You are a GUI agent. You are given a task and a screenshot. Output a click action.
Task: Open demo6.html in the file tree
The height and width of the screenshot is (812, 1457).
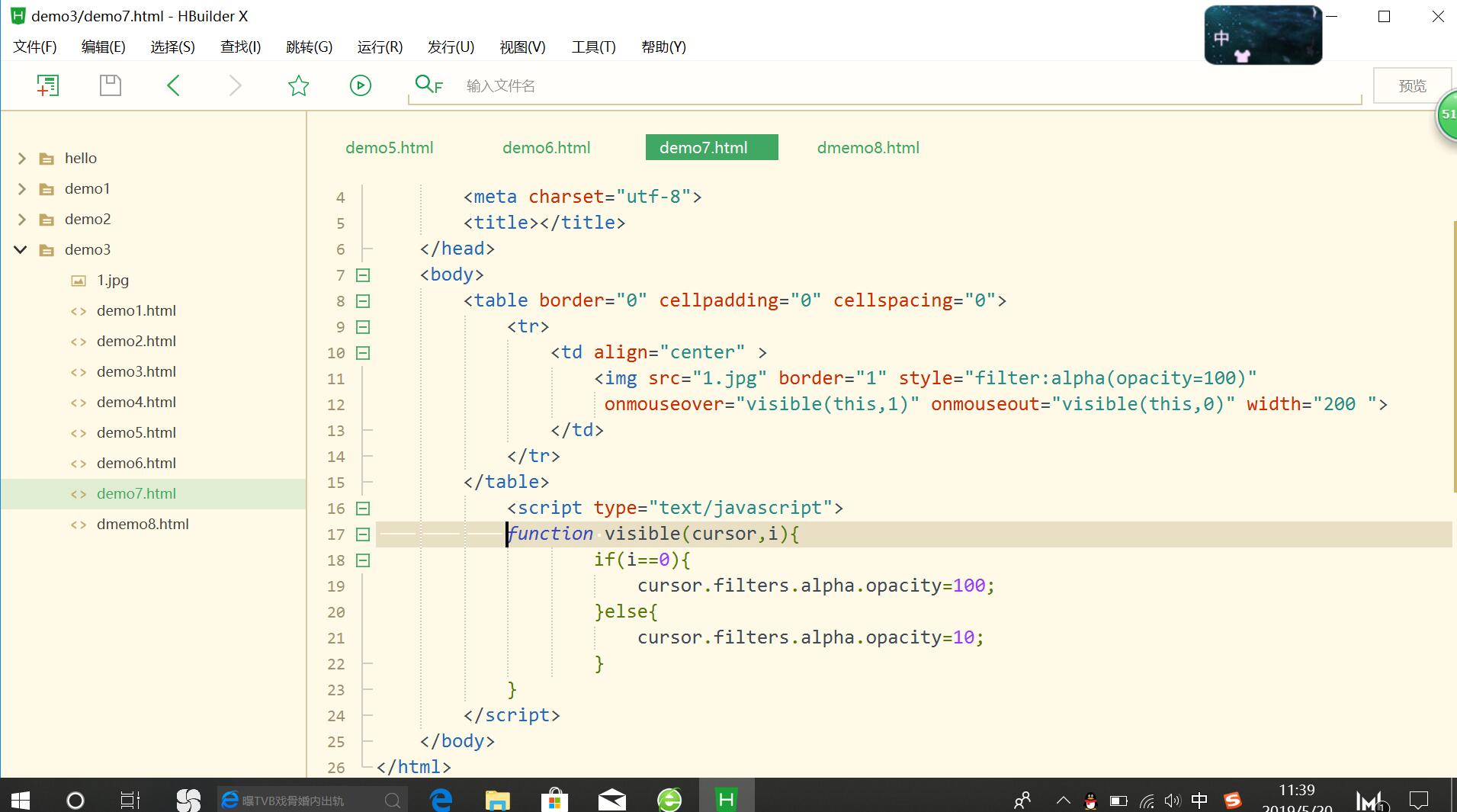[x=136, y=464]
